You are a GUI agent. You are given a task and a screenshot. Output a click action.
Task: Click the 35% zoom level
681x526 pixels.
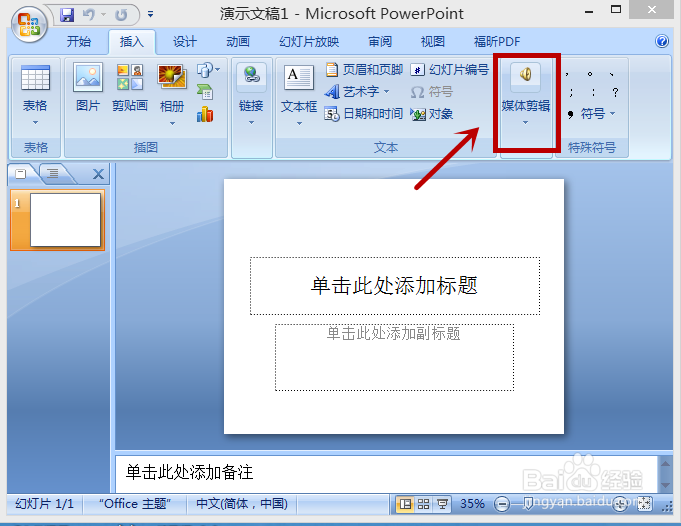[x=472, y=504]
